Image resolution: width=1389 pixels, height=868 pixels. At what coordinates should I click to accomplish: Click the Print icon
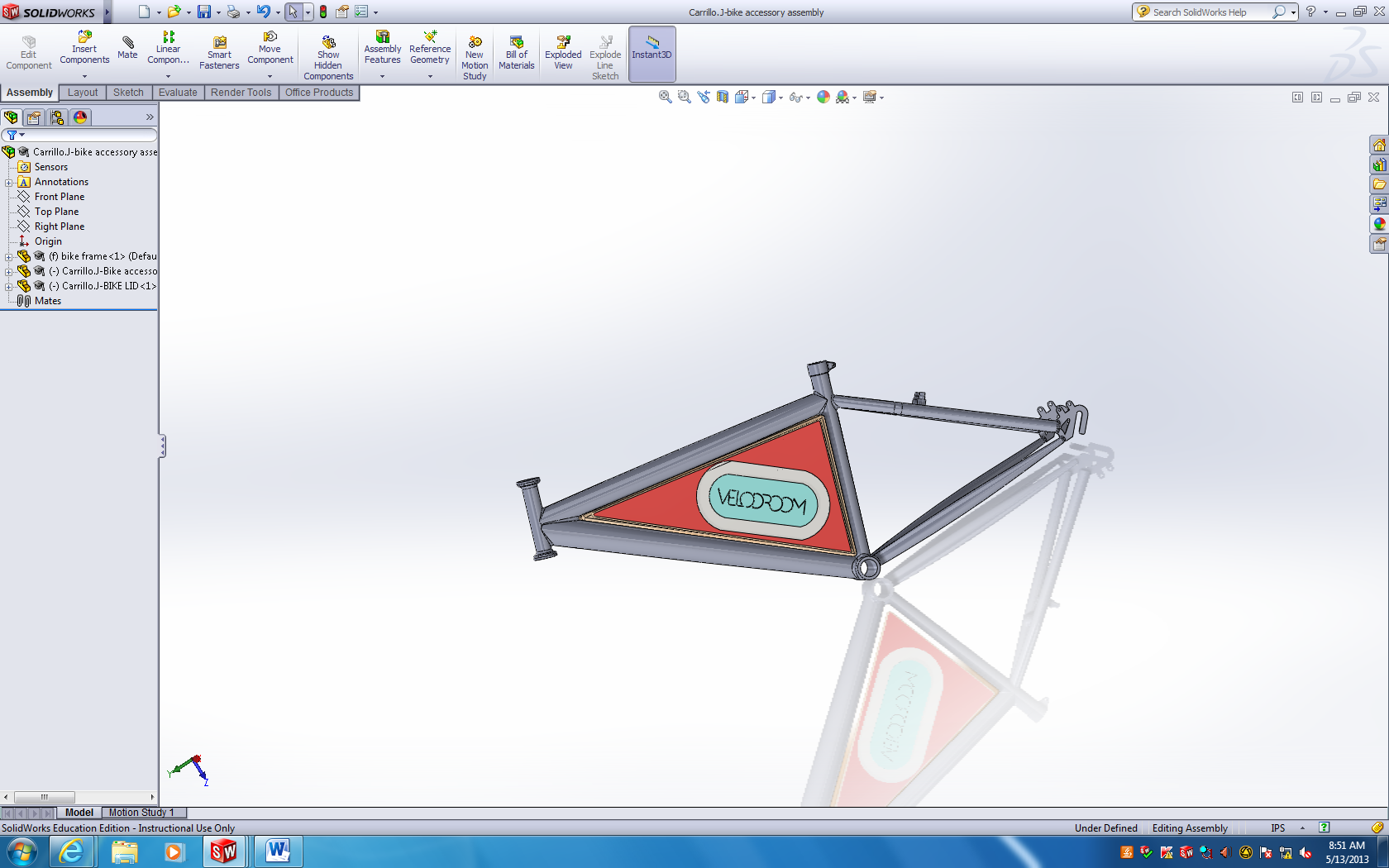(x=233, y=12)
